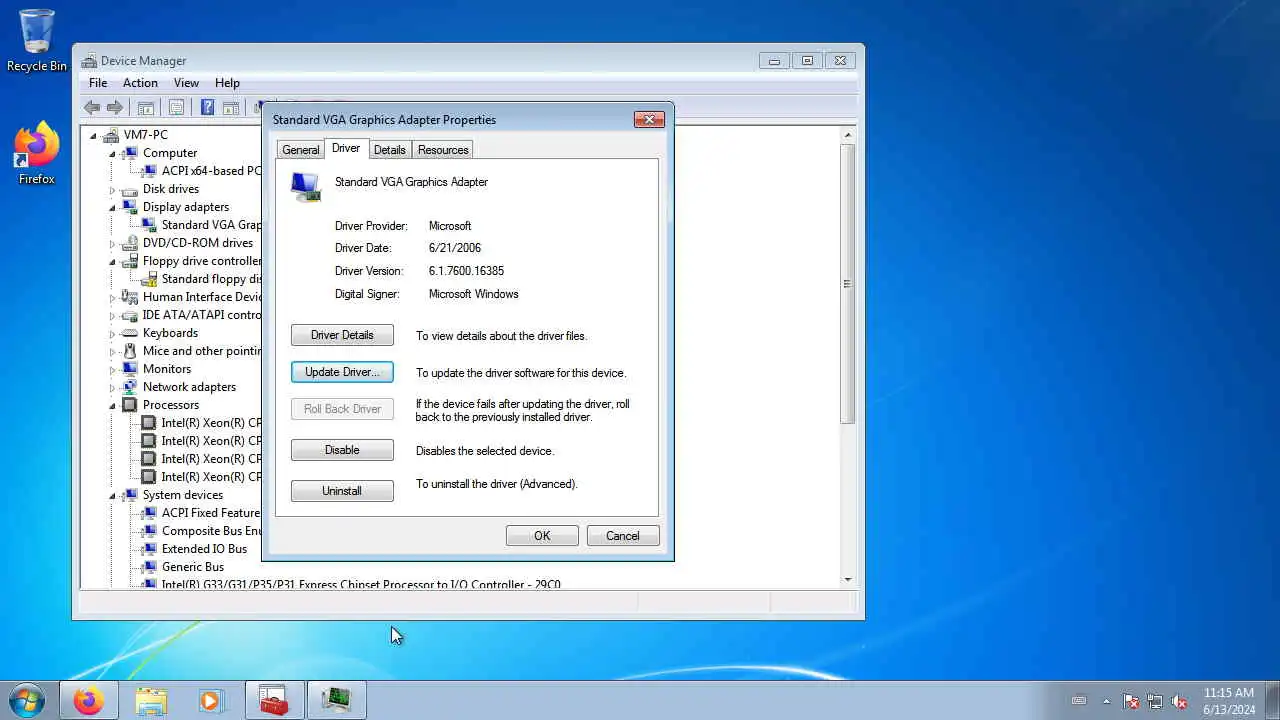The width and height of the screenshot is (1280, 720).
Task: Click the on-screen keyboard tray icon
Action: (x=1079, y=701)
